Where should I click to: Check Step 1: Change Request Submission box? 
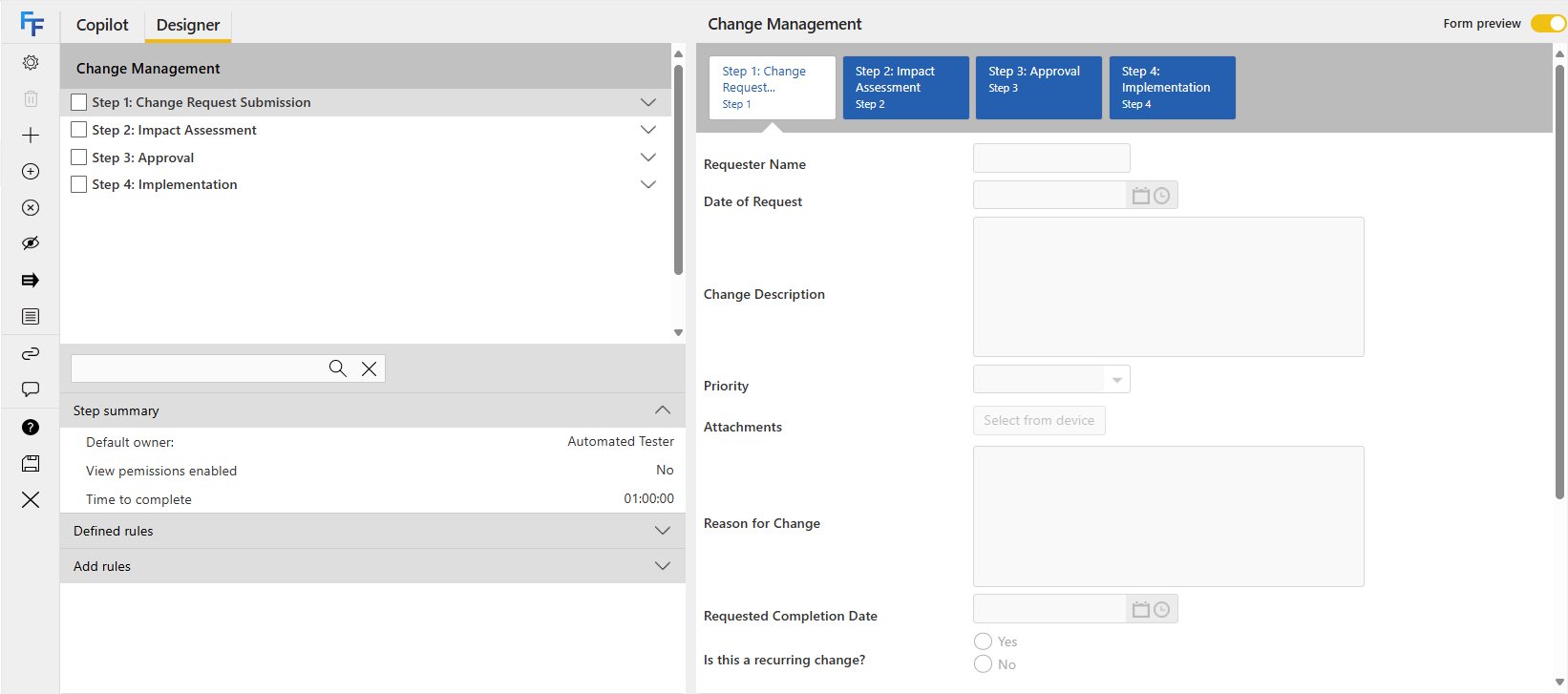coord(79,102)
